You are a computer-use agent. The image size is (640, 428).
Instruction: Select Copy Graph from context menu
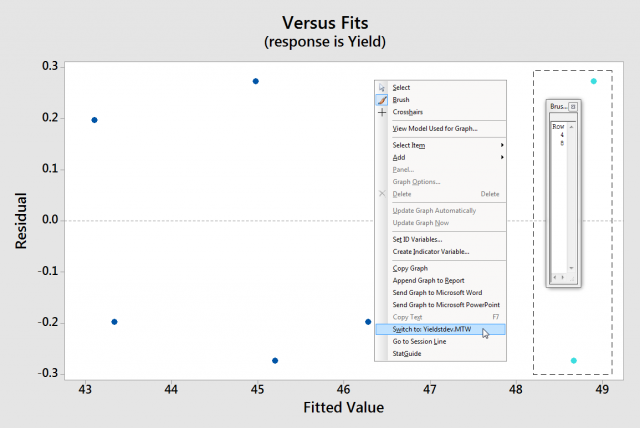point(412,268)
